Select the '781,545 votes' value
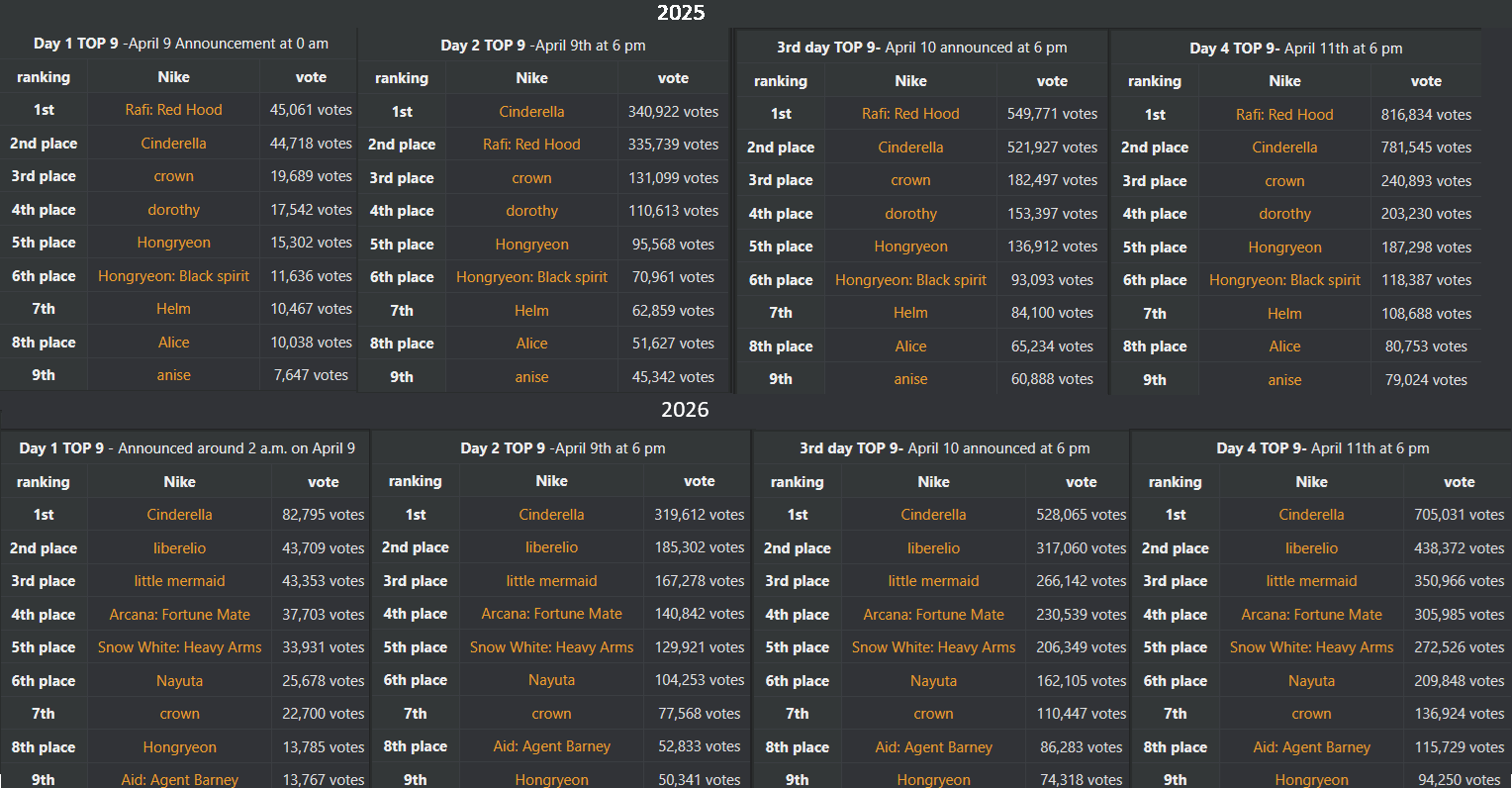This screenshot has width=1512, height=788. tap(1426, 148)
